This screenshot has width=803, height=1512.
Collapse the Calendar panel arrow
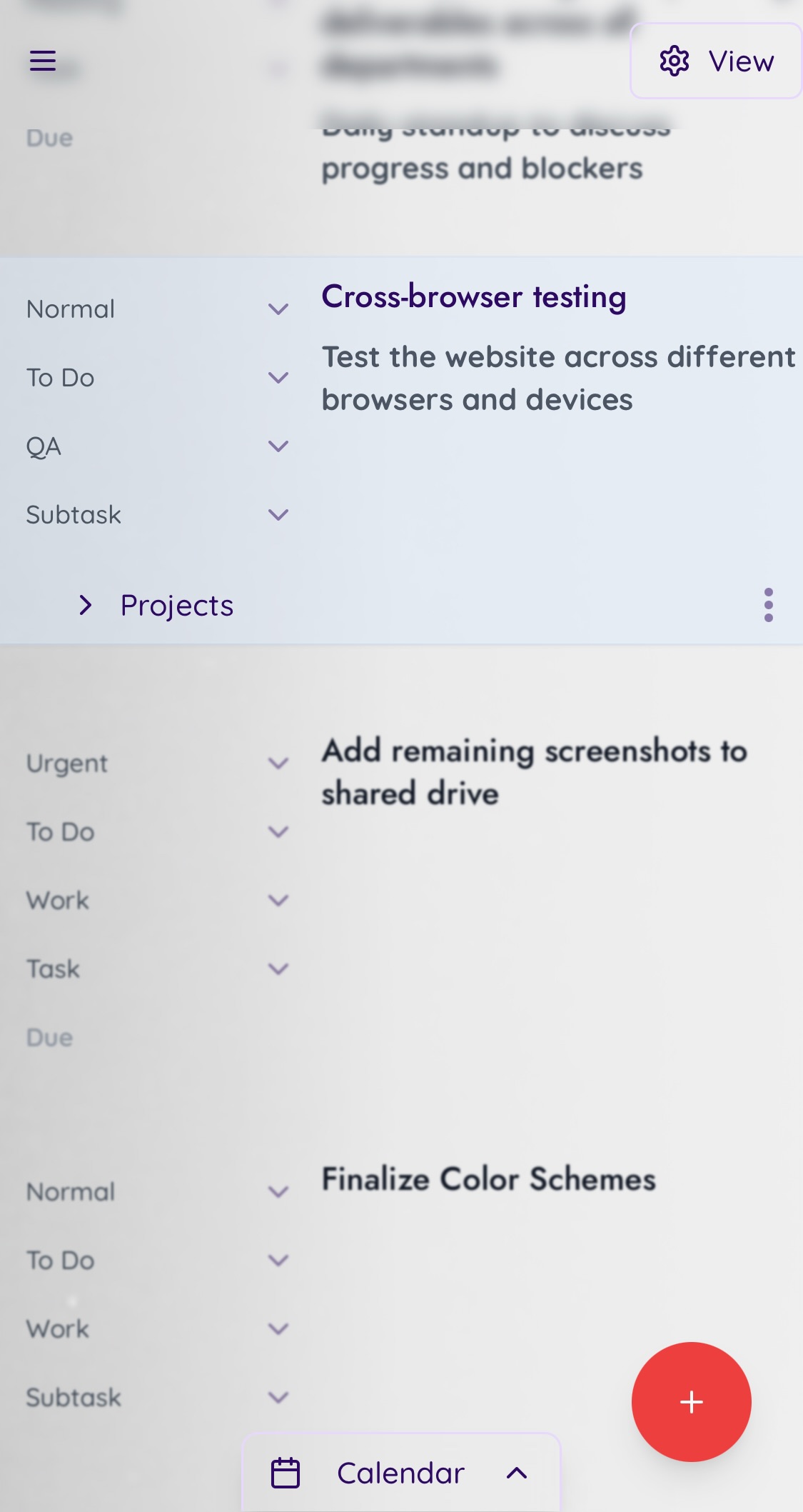(517, 1473)
